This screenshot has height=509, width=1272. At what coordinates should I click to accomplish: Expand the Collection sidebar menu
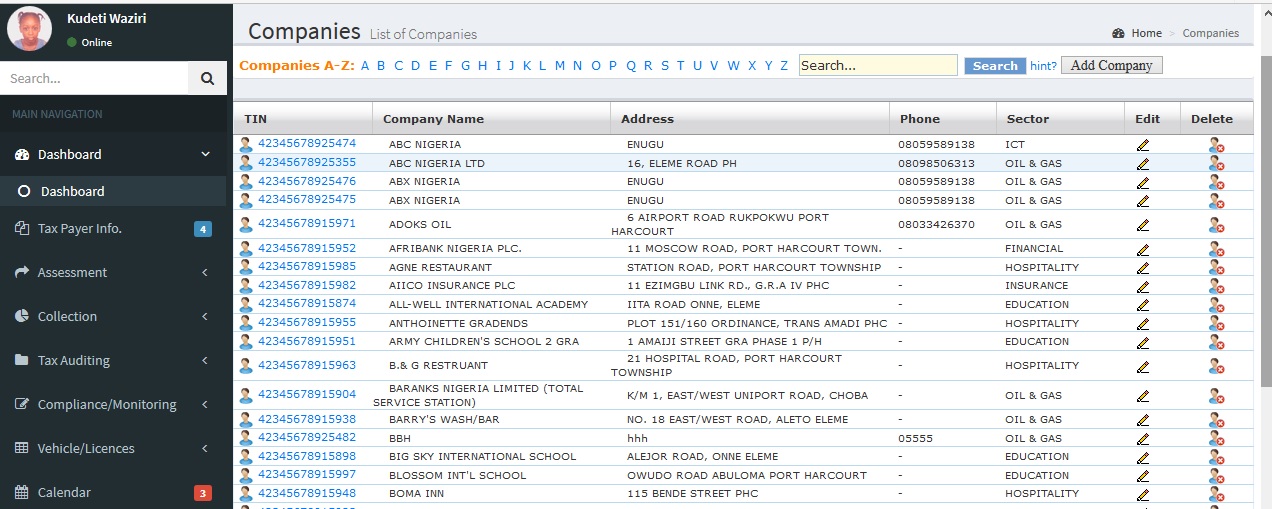(113, 316)
